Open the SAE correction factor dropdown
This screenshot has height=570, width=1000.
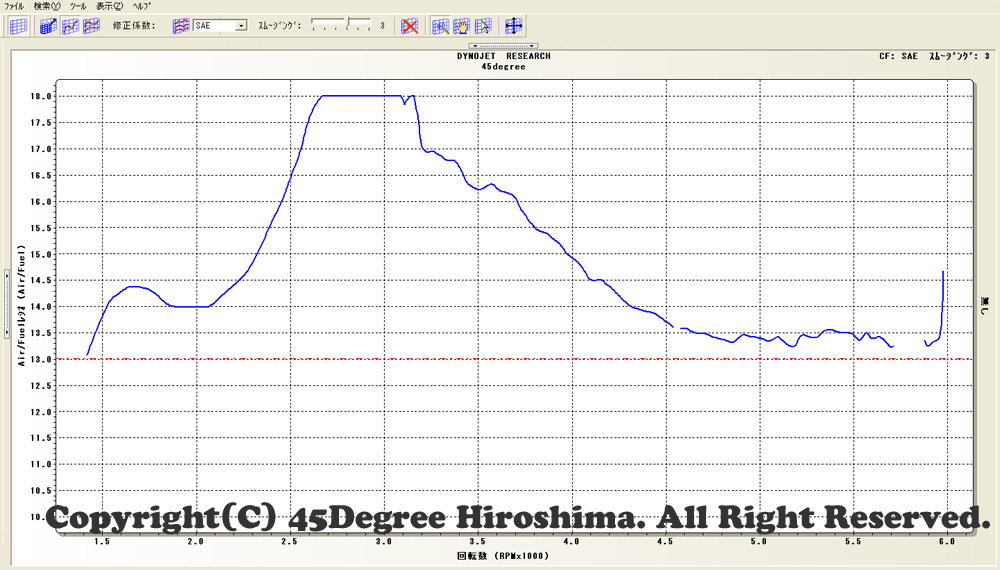[x=241, y=26]
